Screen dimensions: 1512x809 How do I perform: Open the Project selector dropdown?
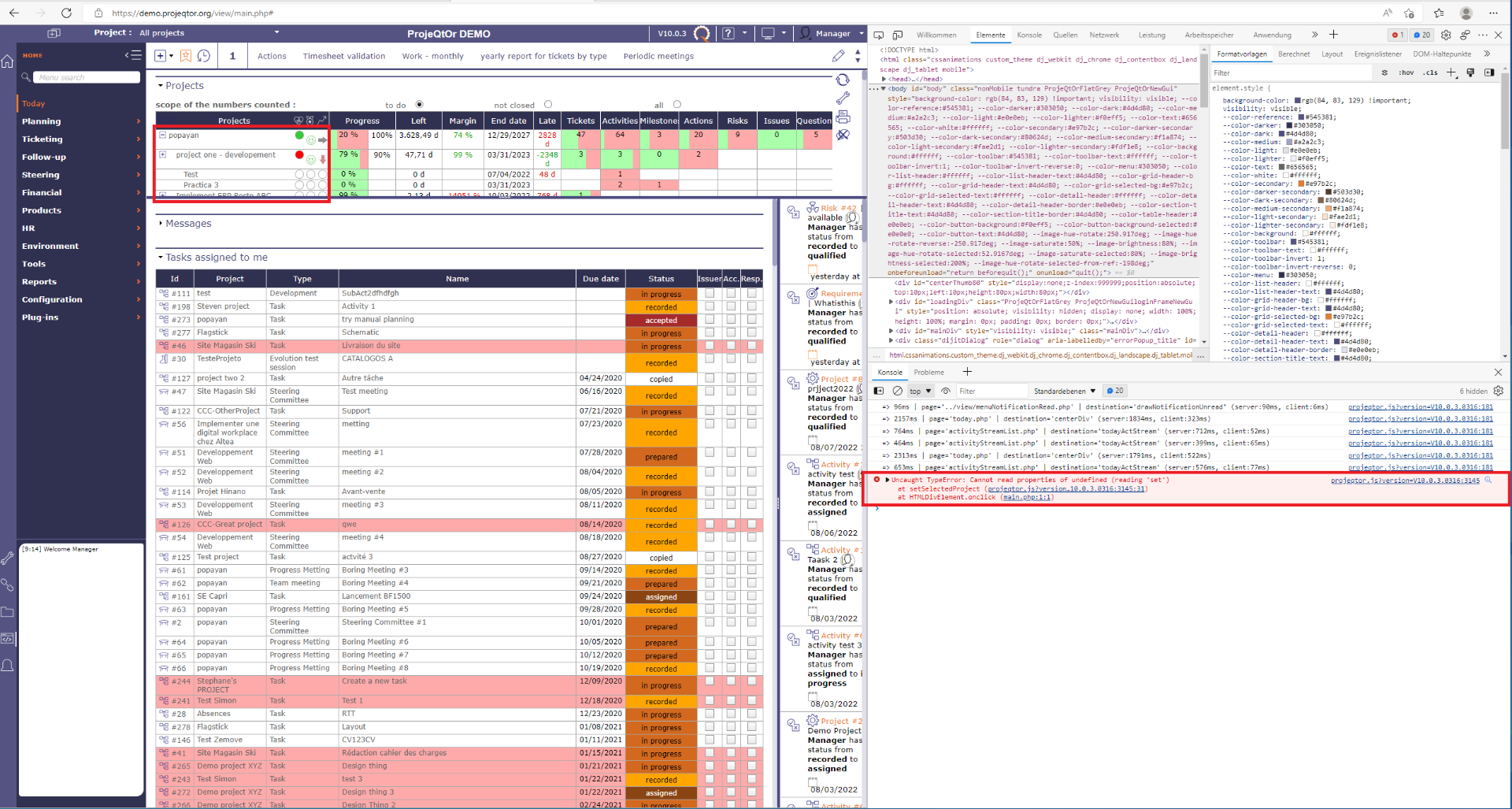[276, 33]
